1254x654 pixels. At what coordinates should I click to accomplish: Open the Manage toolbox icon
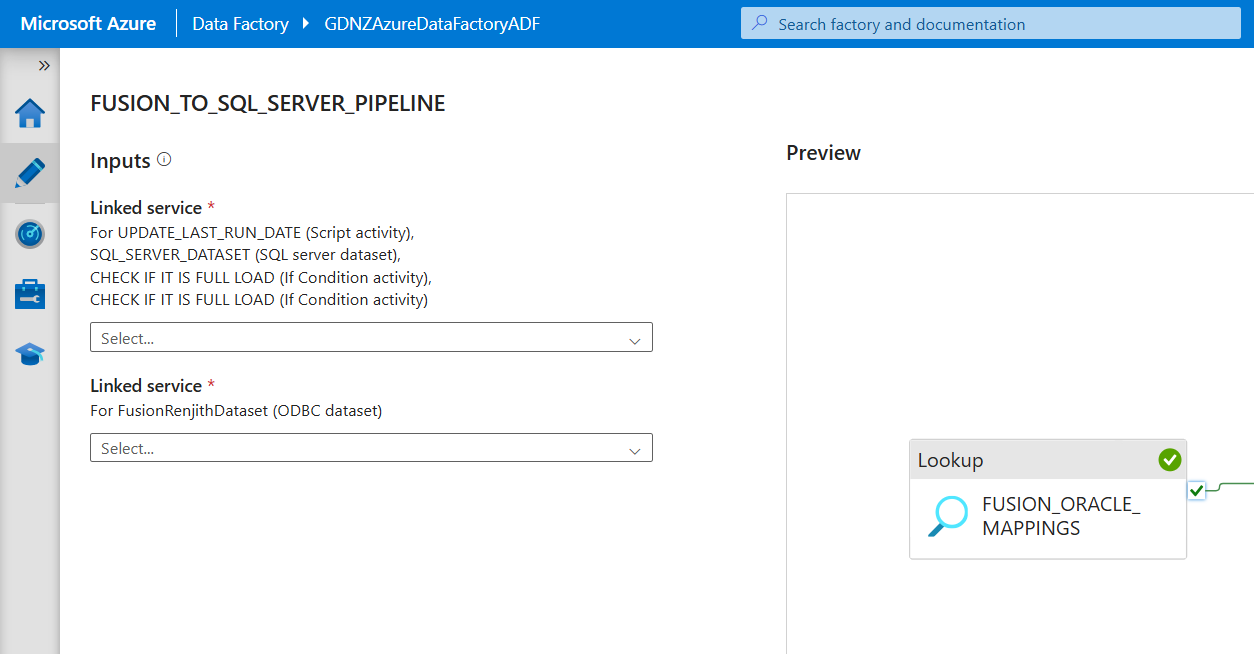tap(30, 294)
